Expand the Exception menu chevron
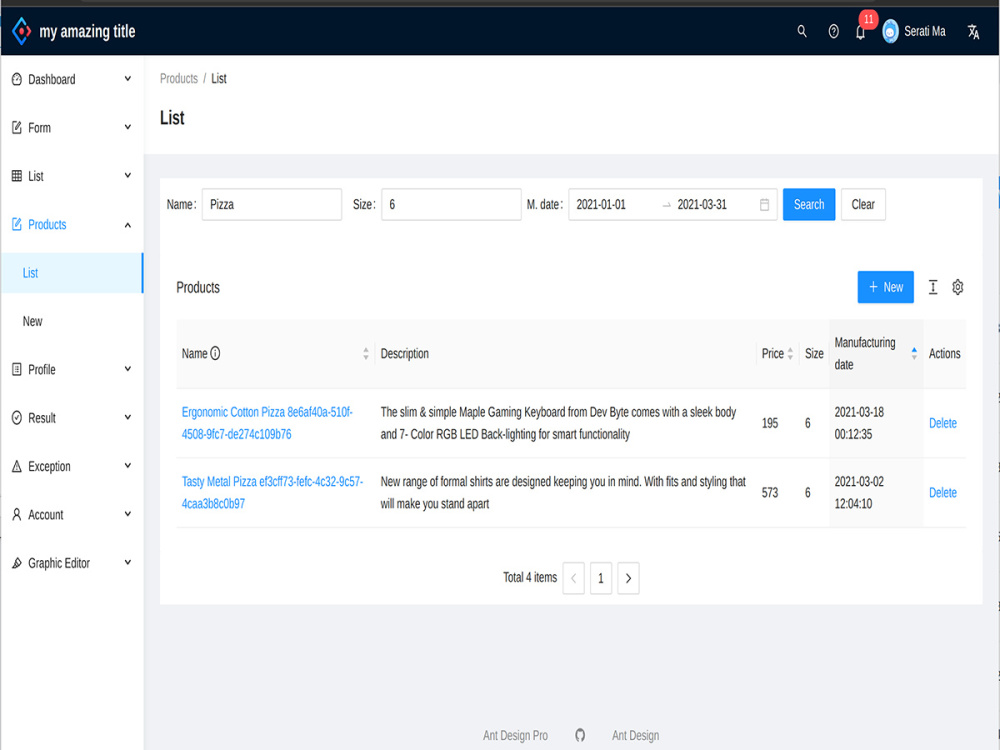Viewport: 1000px width, 750px height. tap(128, 466)
